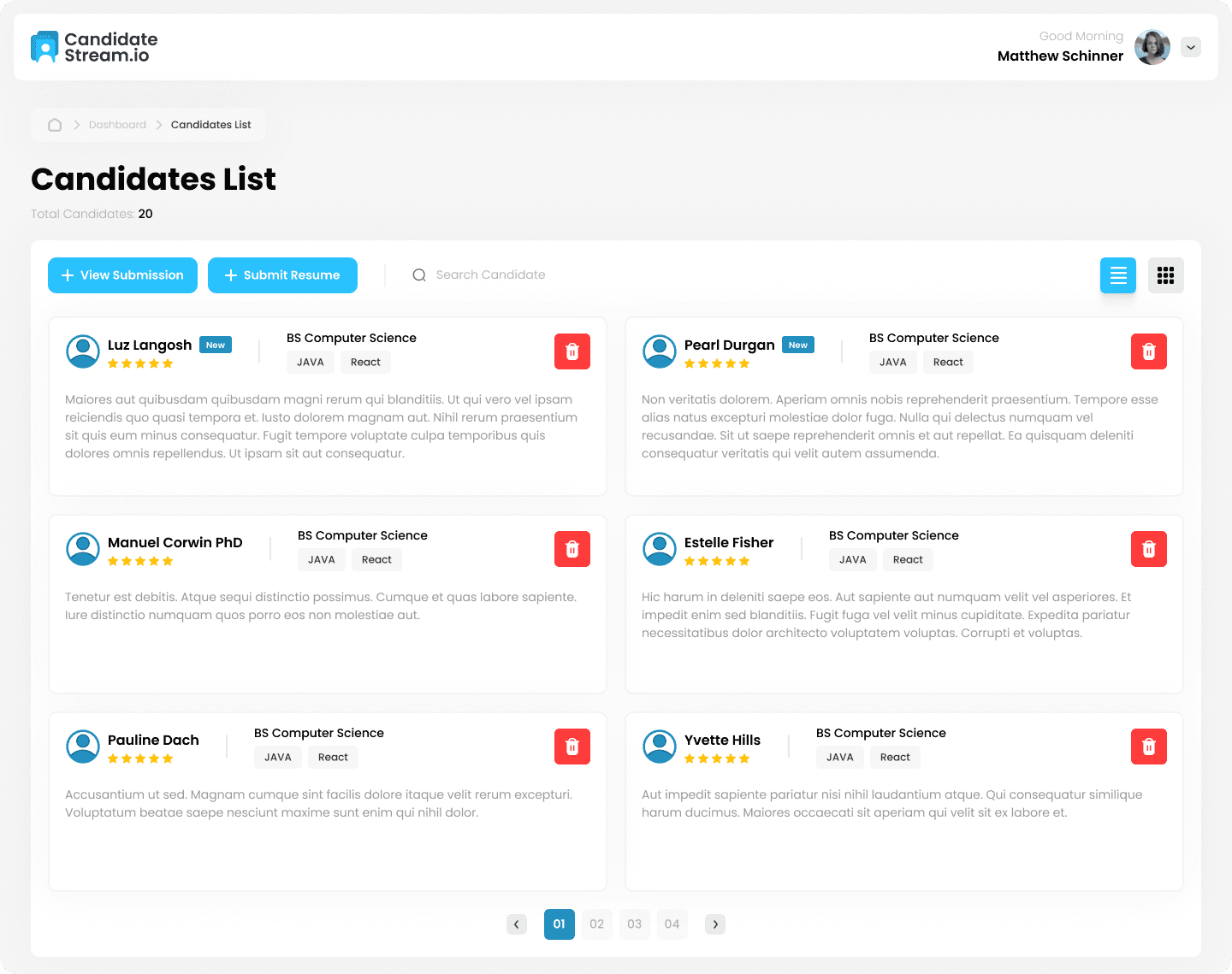
Task: Delete Luz Langosh candidate with trash icon
Action: [572, 351]
